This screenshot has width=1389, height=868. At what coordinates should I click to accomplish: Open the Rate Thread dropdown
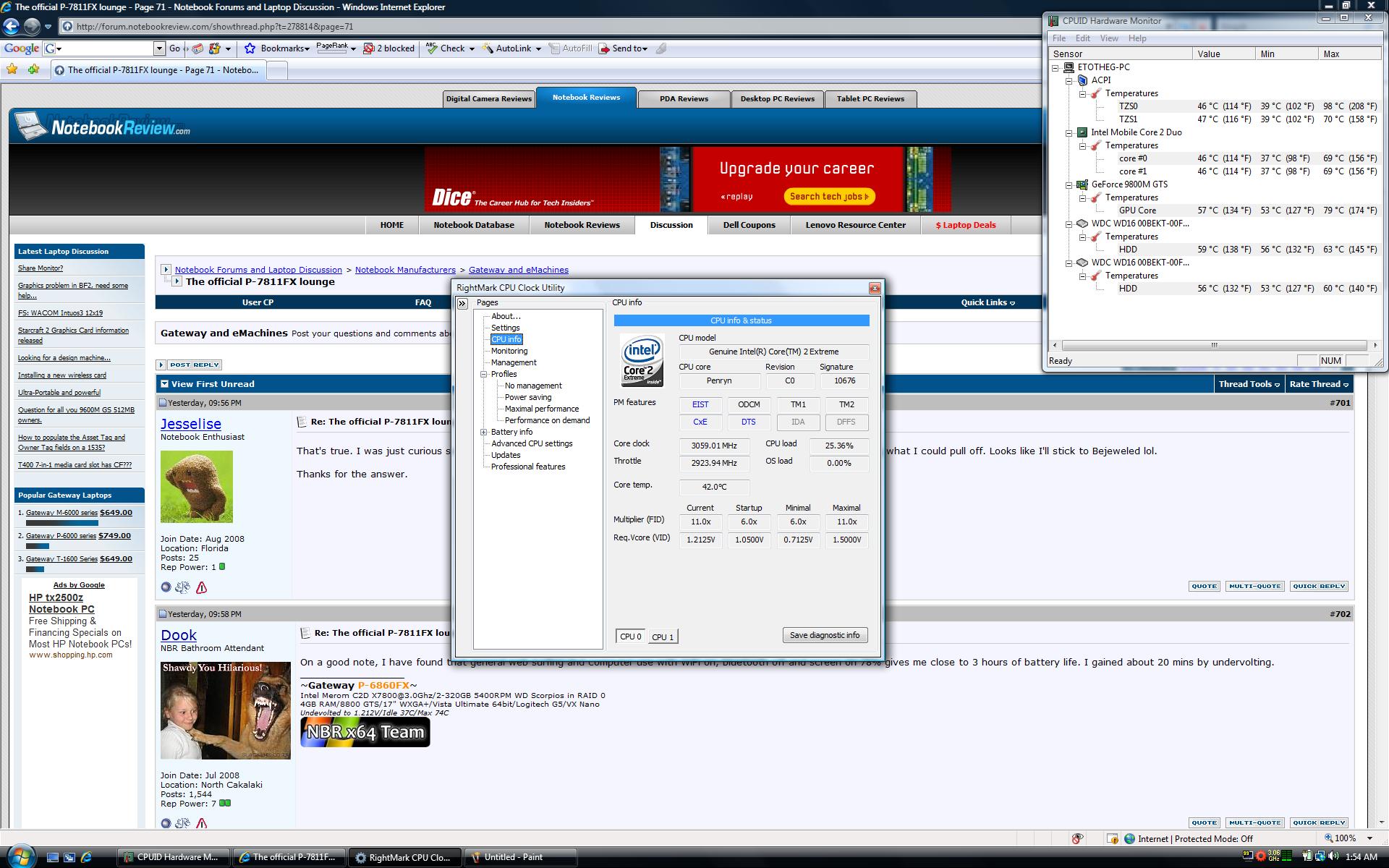click(1319, 384)
